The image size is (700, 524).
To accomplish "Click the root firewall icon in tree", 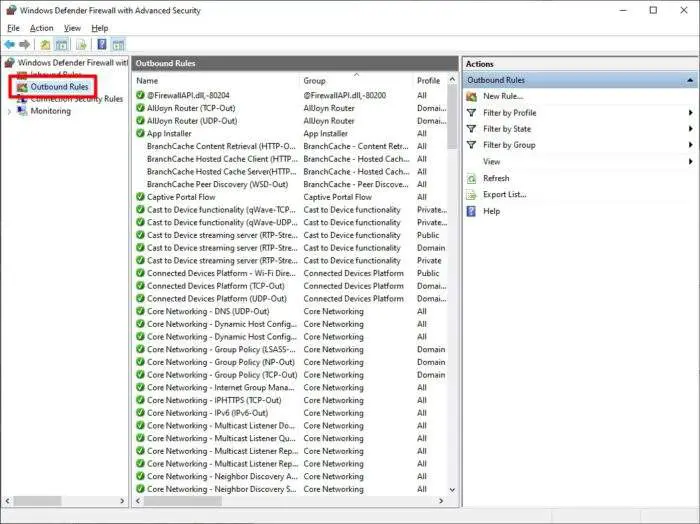I will (10, 62).
